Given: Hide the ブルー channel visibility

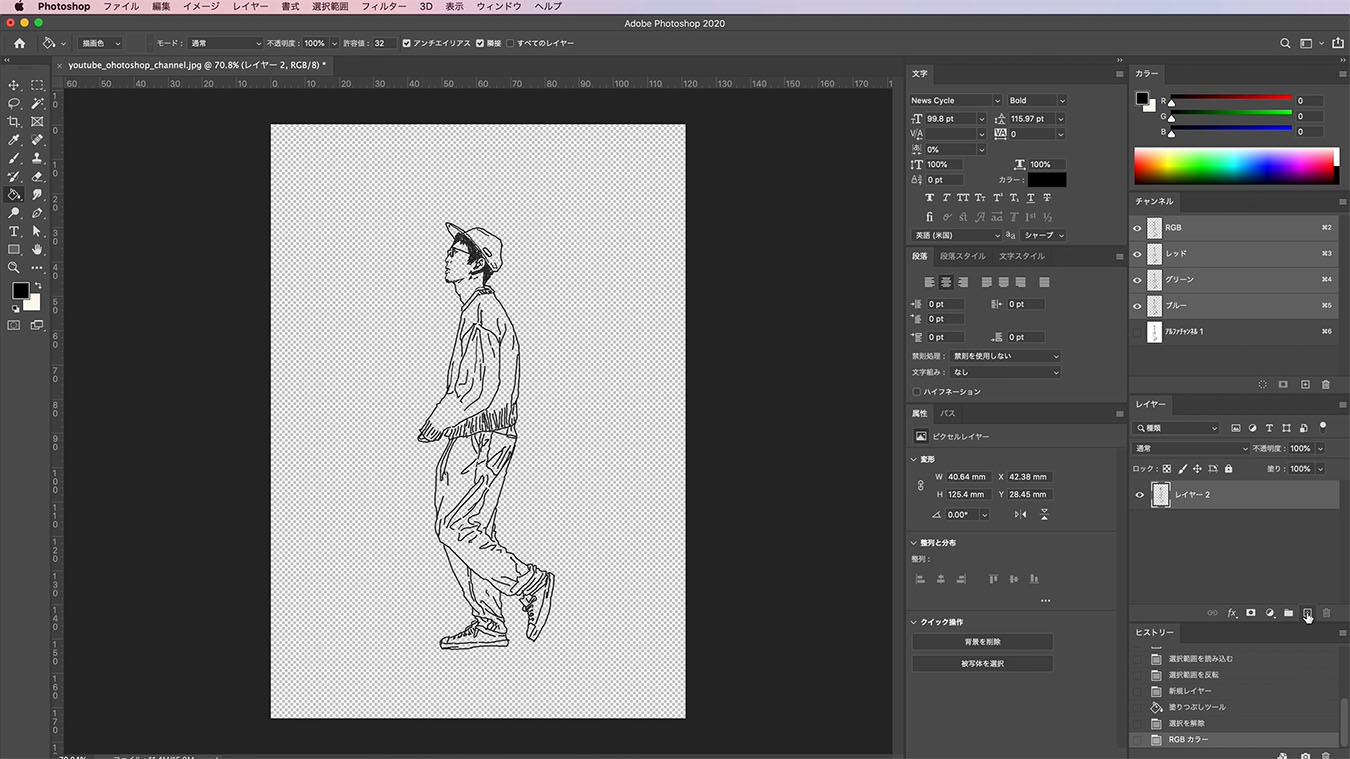Looking at the screenshot, I should pyautogui.click(x=1137, y=306).
